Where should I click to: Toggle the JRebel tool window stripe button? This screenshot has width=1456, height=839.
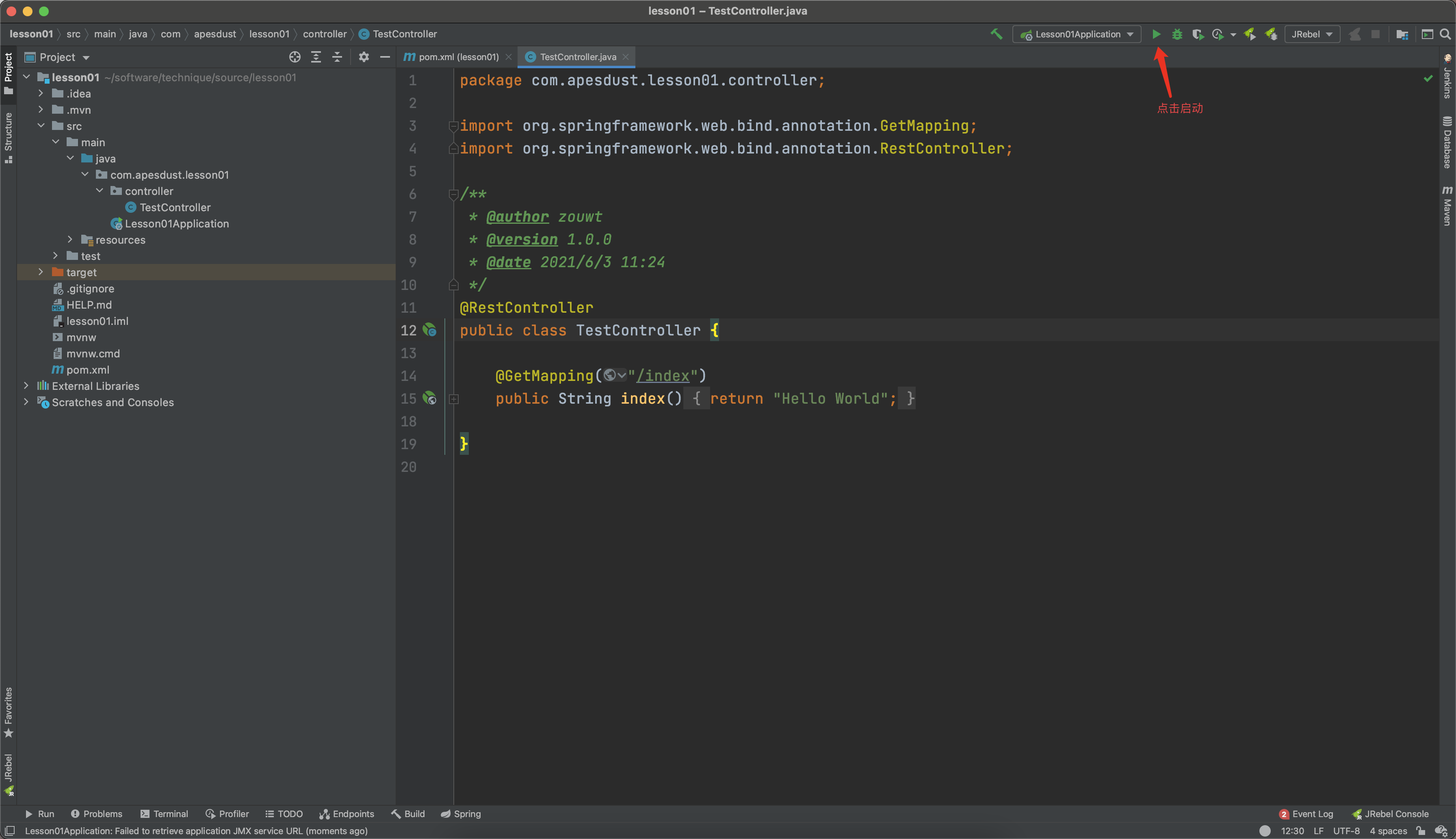pos(8,775)
